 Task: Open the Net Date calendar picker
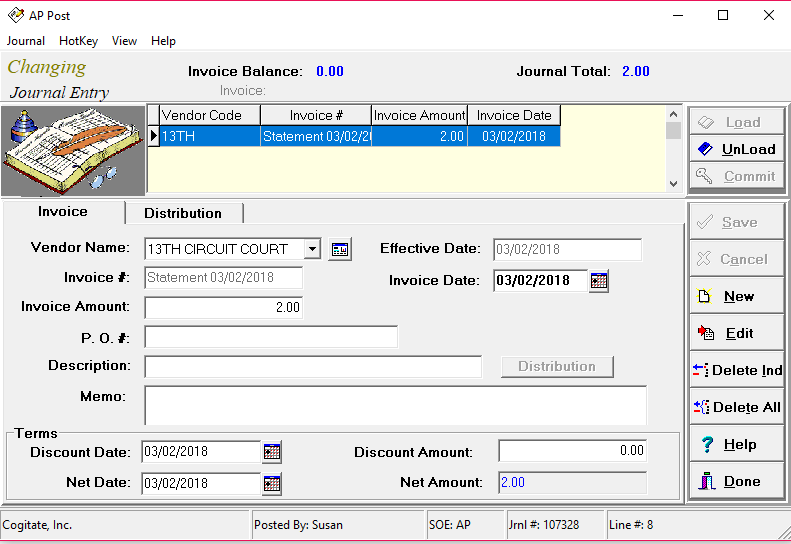tap(272, 483)
